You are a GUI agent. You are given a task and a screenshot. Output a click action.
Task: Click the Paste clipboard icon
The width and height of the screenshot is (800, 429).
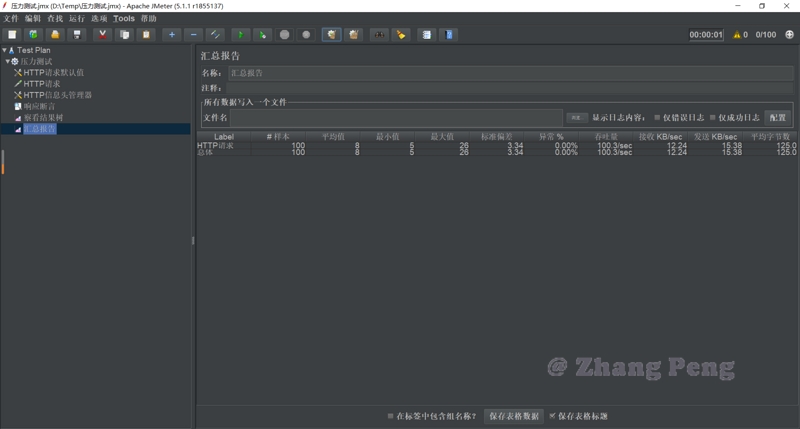[x=146, y=35]
